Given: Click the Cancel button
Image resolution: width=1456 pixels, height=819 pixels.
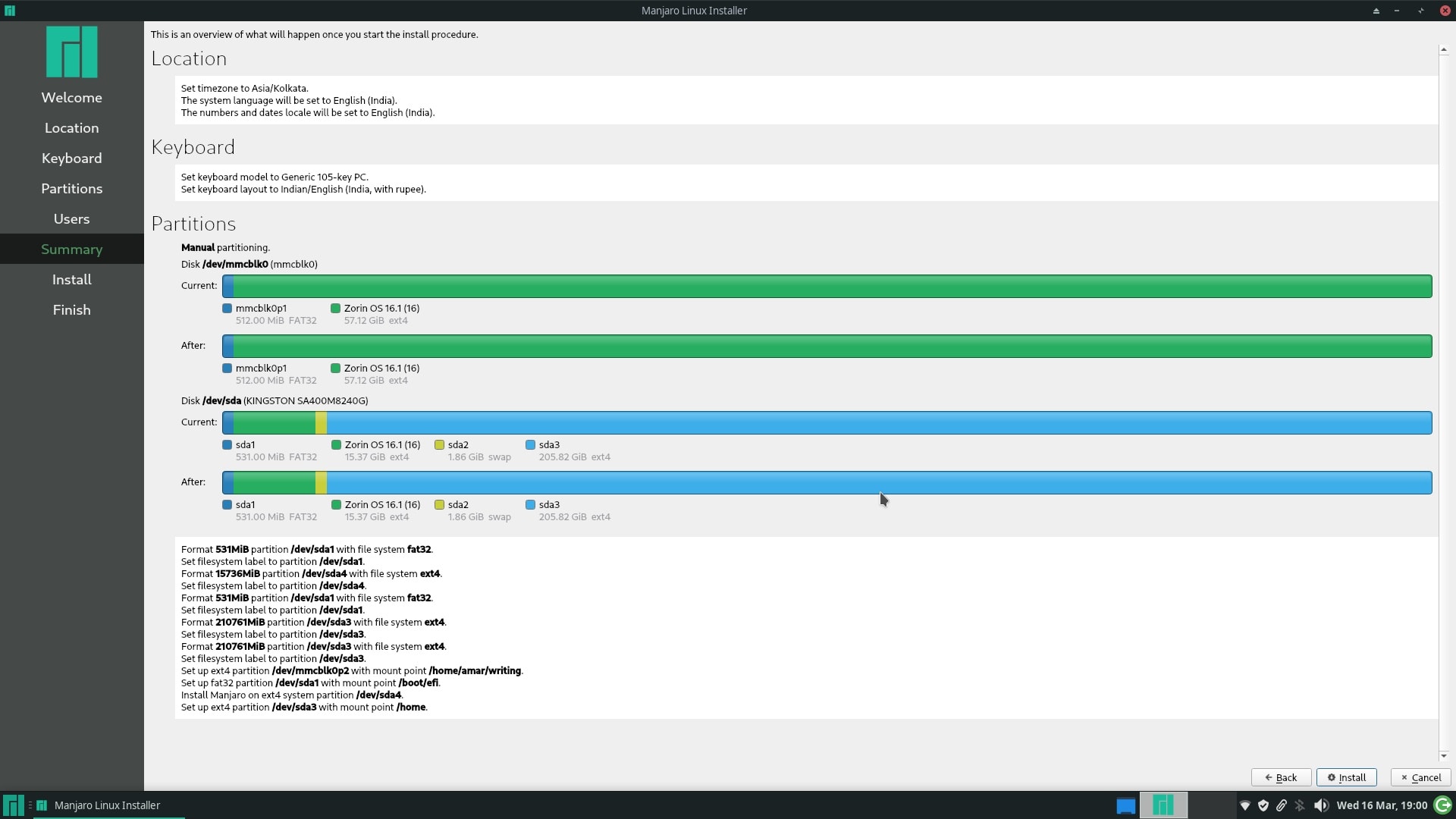Looking at the screenshot, I should pos(1421,777).
